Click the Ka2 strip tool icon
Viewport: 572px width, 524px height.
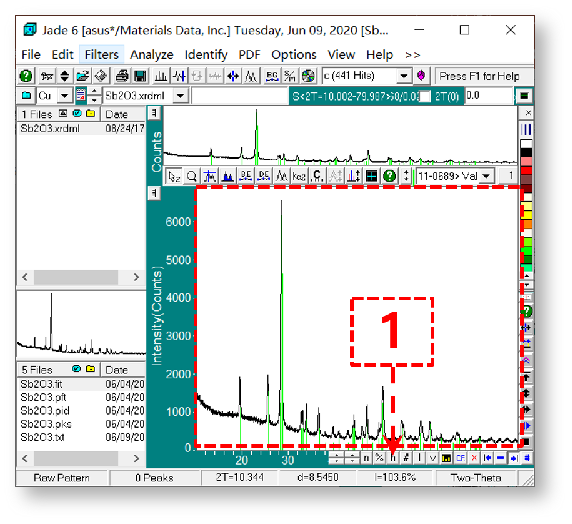[x=299, y=176]
